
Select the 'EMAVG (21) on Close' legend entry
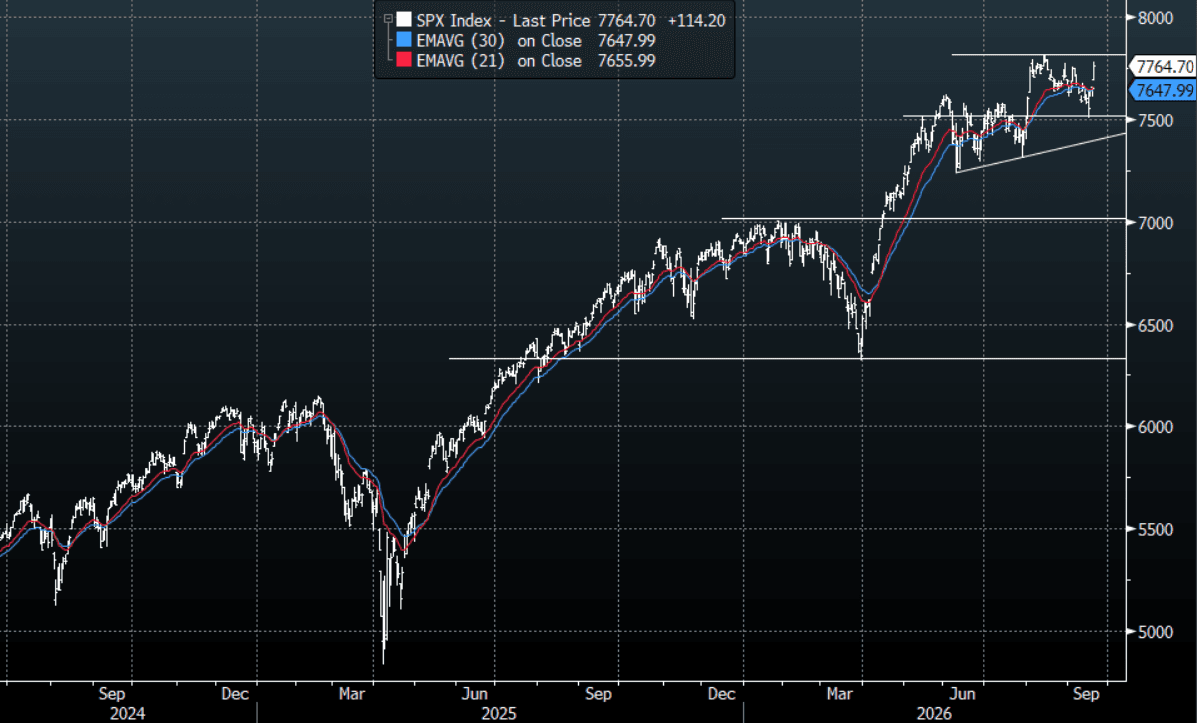click(498, 60)
